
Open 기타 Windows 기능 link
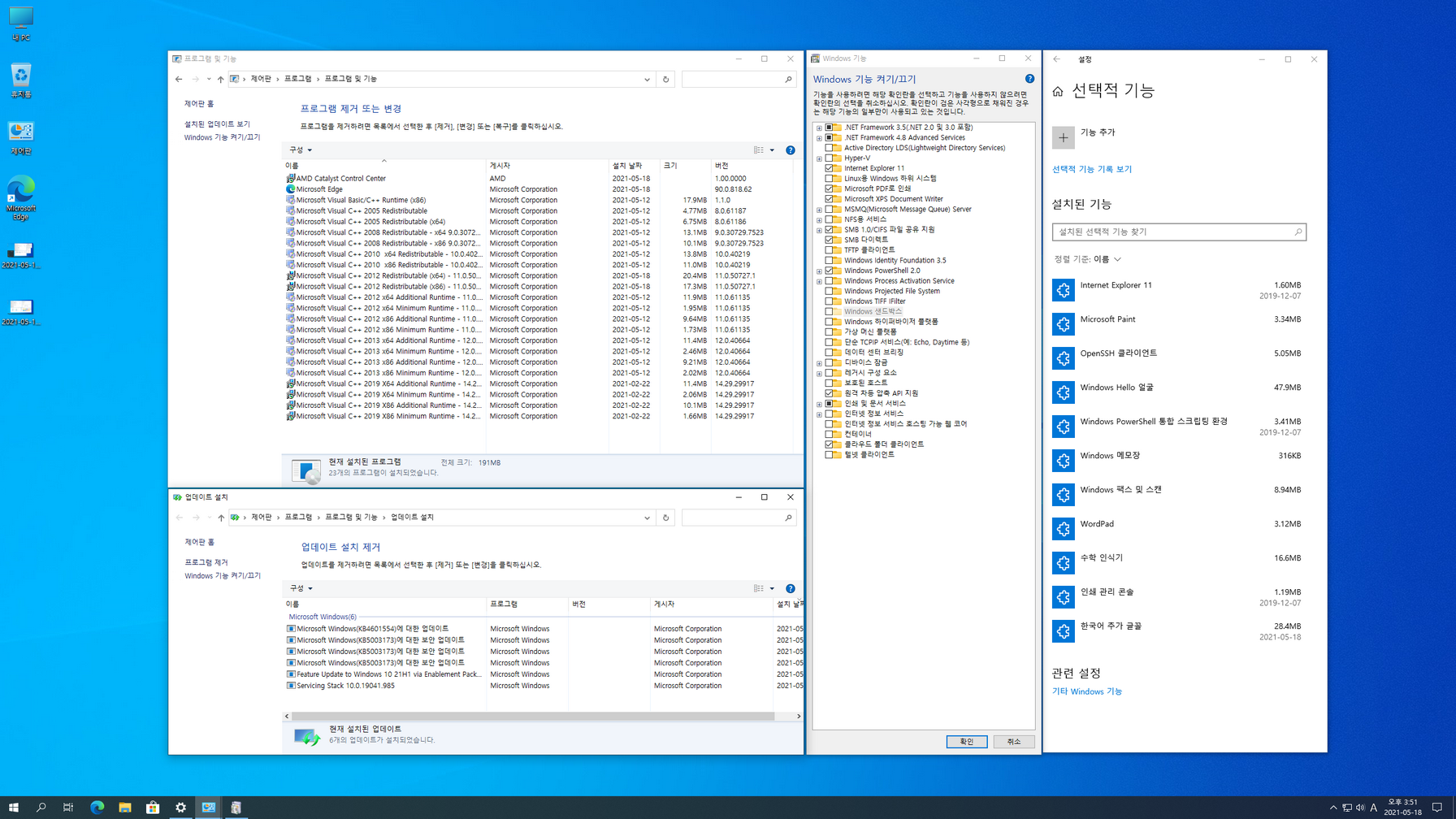click(x=1086, y=692)
